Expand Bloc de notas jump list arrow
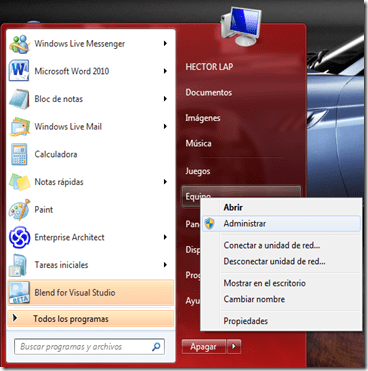The height and width of the screenshot is (371, 368). (x=165, y=99)
